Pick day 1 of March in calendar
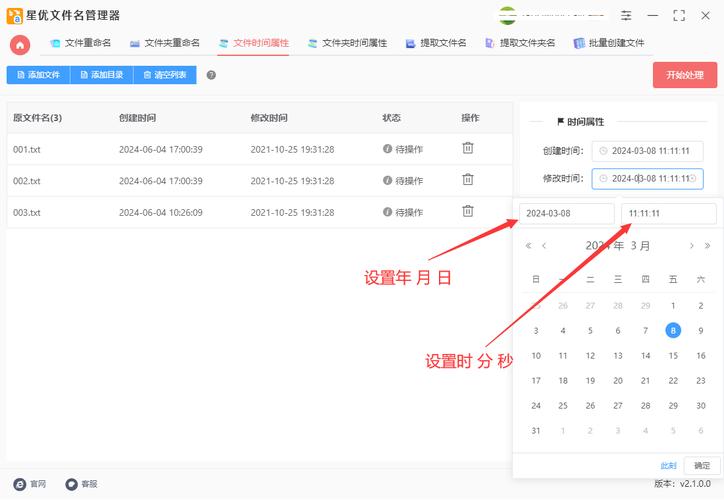Viewport: 724px width, 500px height. (673, 306)
